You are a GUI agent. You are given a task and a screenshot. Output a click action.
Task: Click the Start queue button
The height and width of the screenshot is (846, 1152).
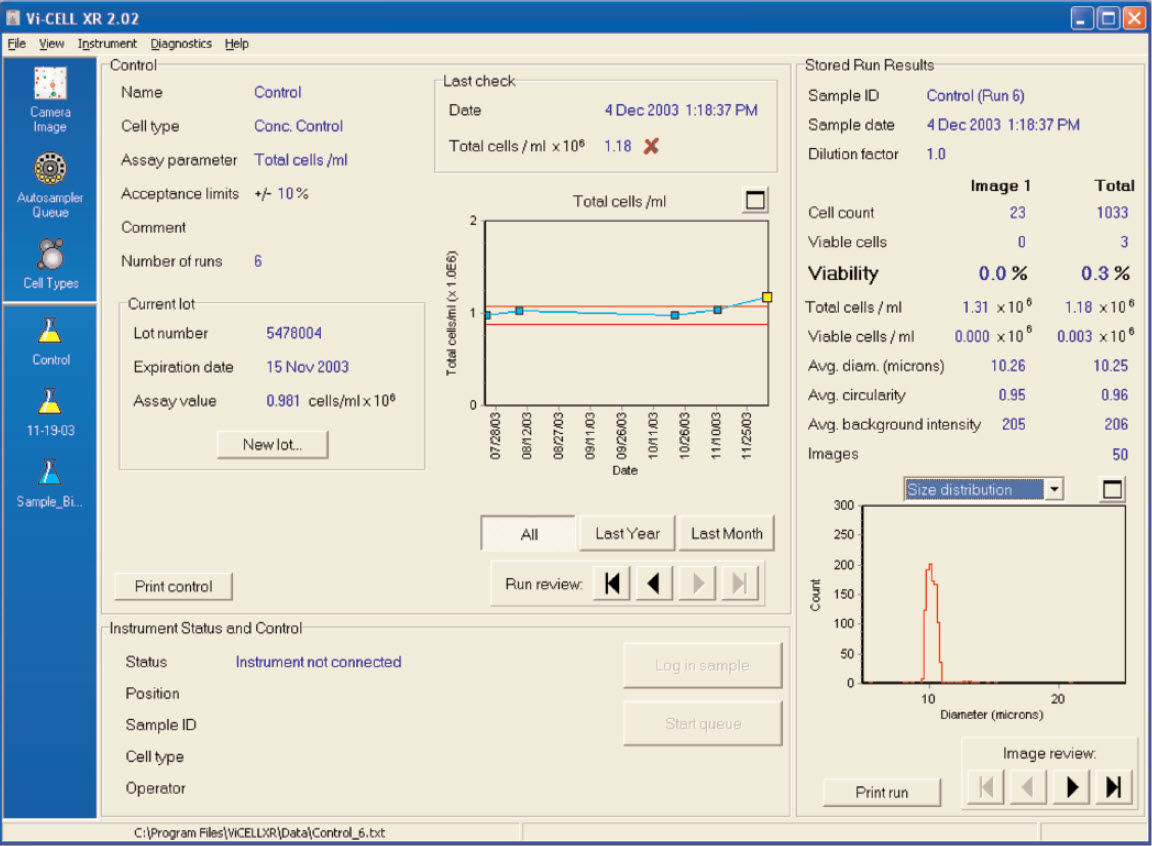tap(702, 723)
